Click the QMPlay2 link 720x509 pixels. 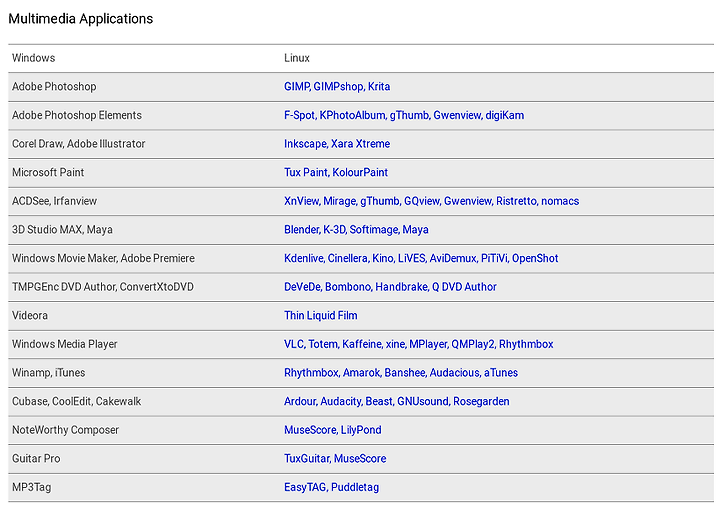[x=473, y=344]
